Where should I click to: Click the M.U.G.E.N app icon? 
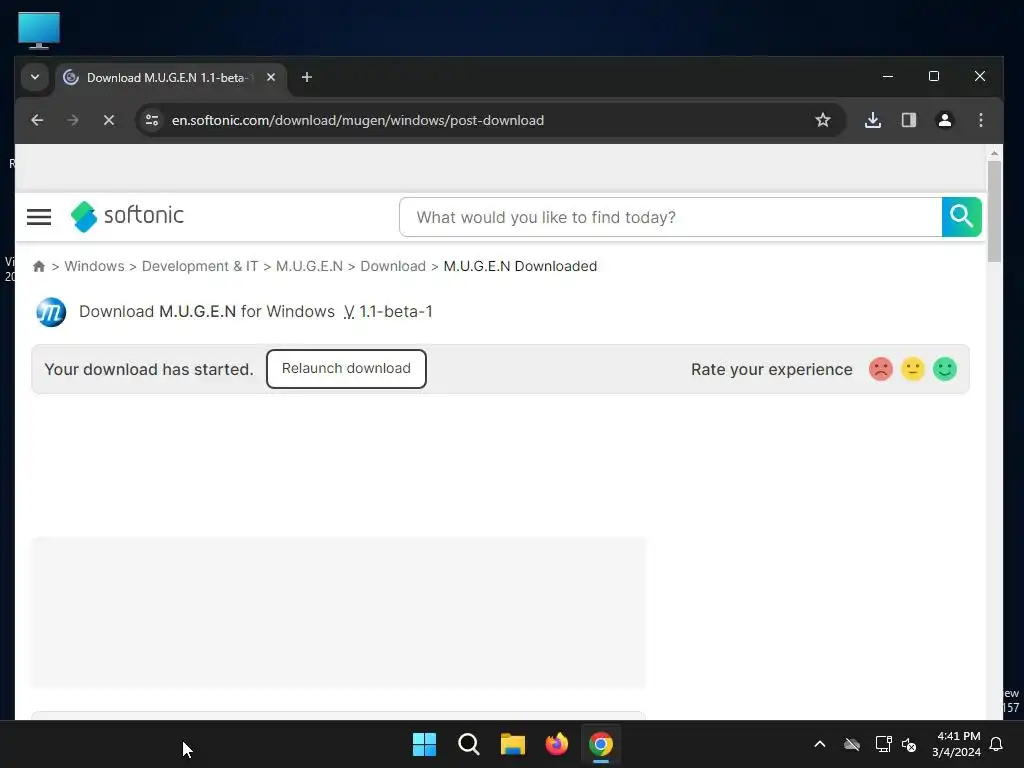pyautogui.click(x=51, y=312)
